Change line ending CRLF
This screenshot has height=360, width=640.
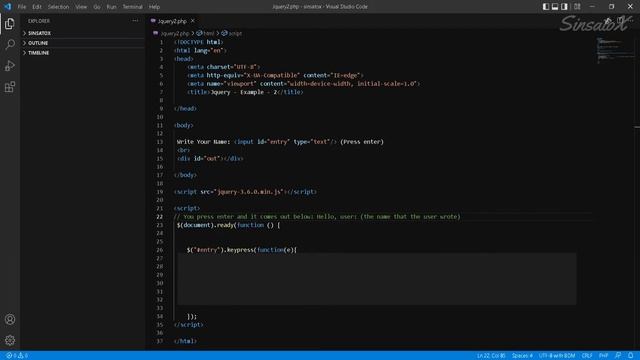pyautogui.click(x=587, y=356)
